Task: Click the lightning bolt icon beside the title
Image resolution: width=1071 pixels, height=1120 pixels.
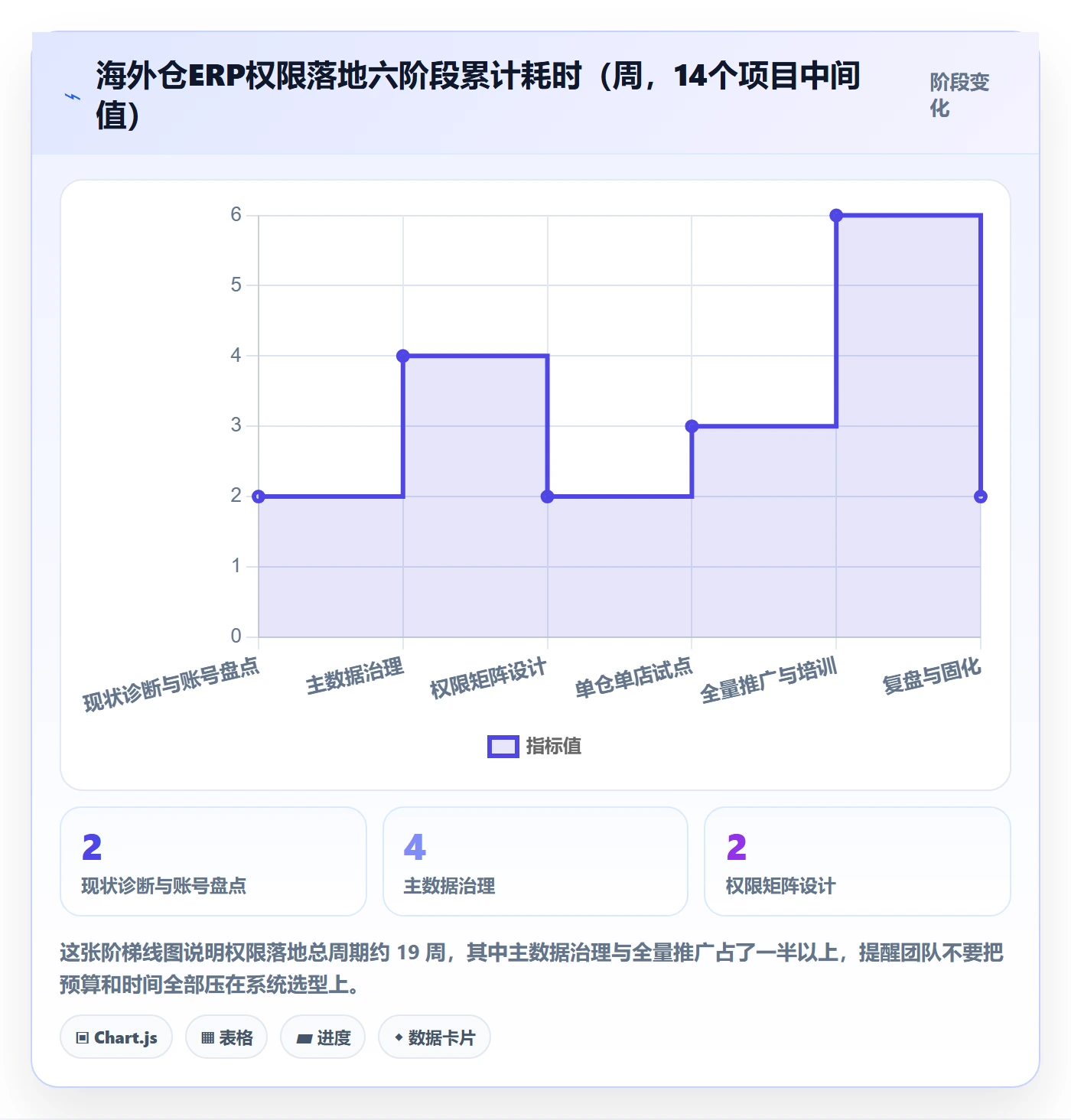Action: pos(73,96)
